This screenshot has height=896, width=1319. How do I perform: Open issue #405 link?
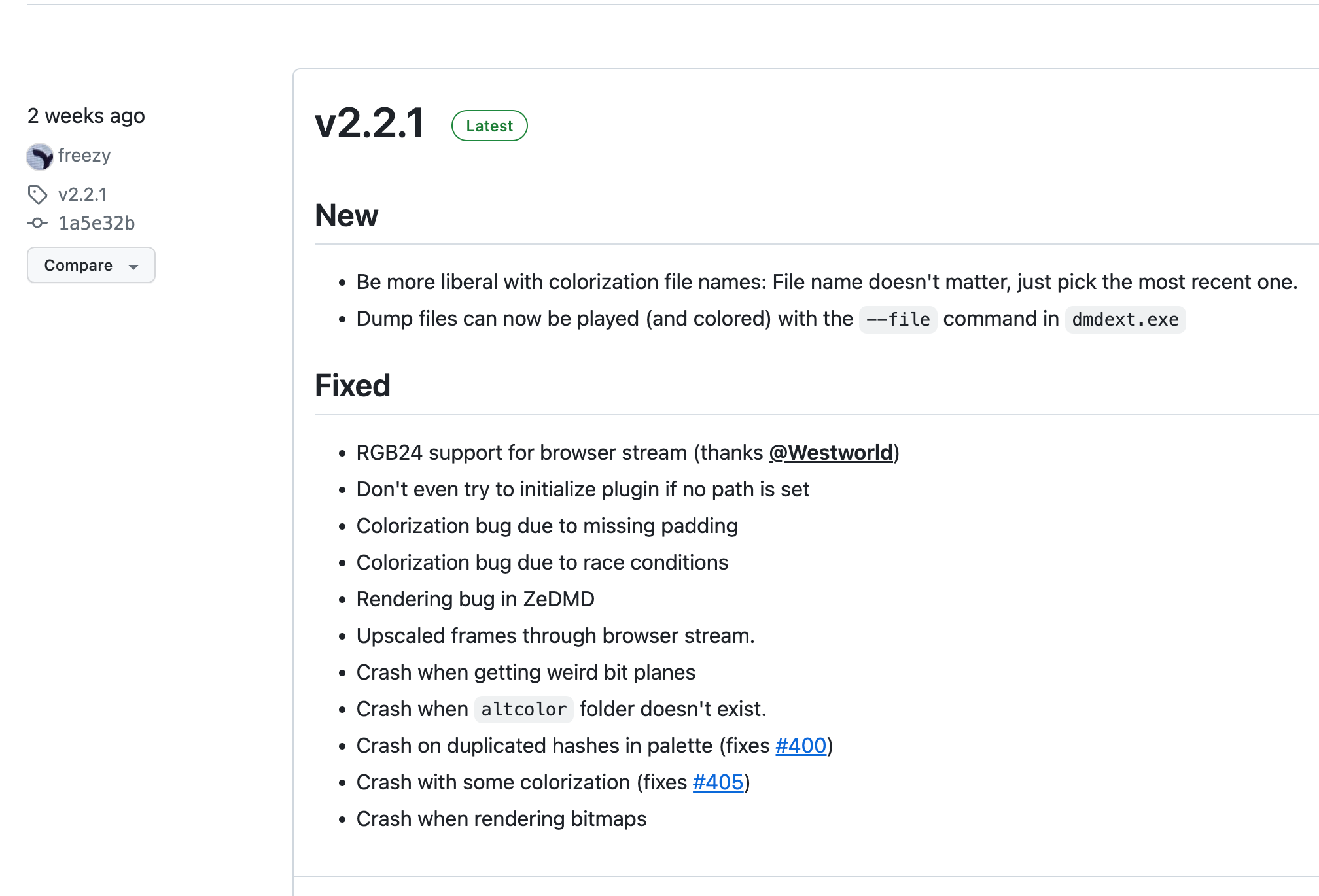(718, 782)
